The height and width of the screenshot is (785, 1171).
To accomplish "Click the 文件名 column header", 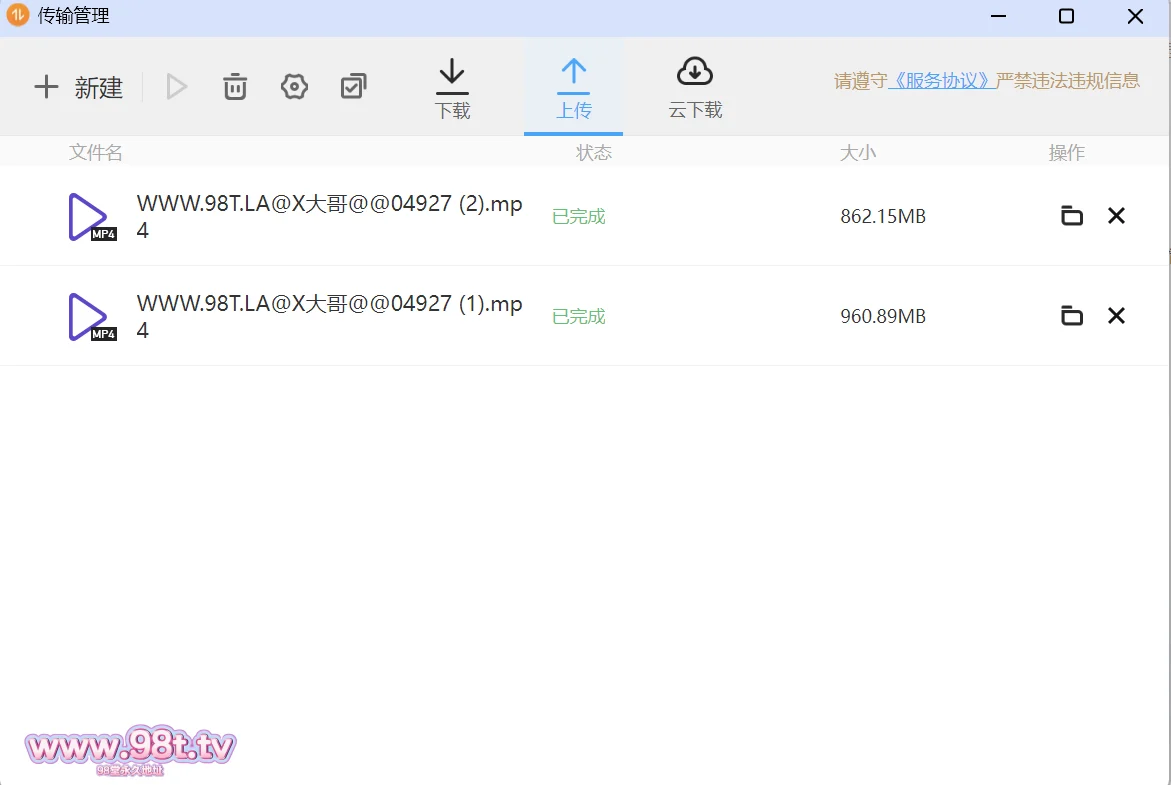I will (x=96, y=153).
